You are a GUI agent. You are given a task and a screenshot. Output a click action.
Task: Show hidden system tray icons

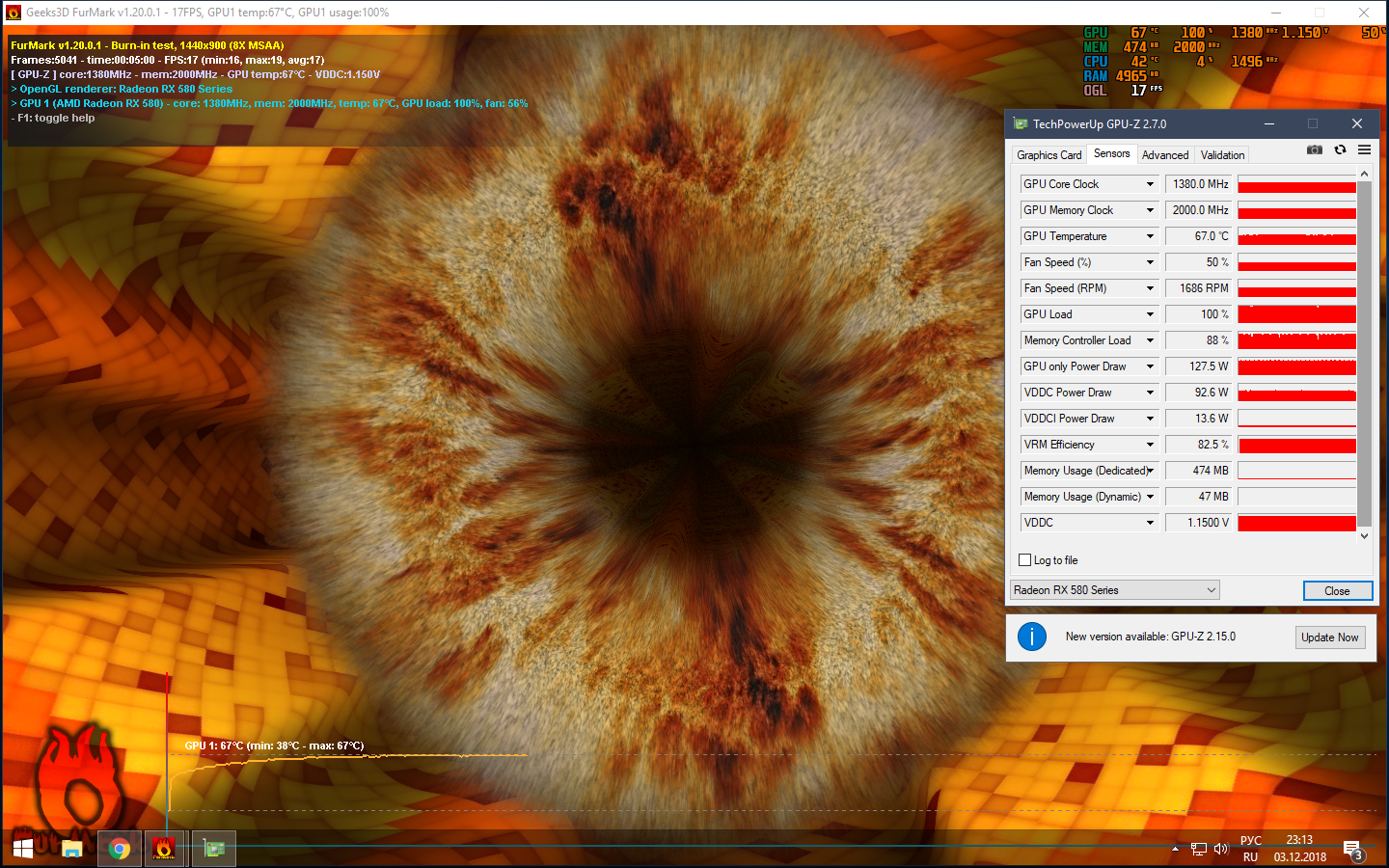click(x=1175, y=849)
